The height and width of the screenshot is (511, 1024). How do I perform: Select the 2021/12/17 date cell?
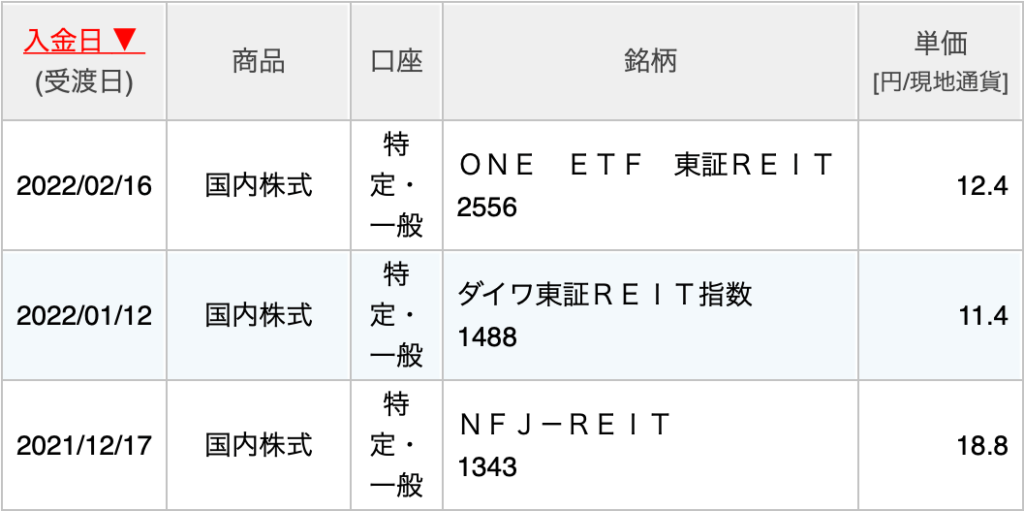coord(84,445)
